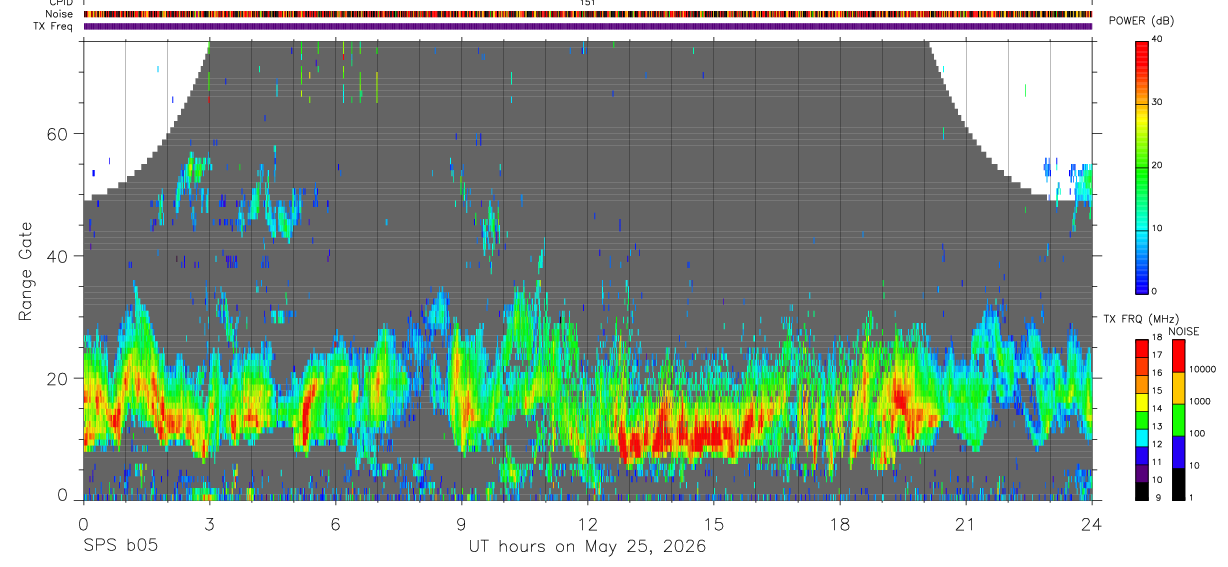Click the 151 CPID value at top

588,3
